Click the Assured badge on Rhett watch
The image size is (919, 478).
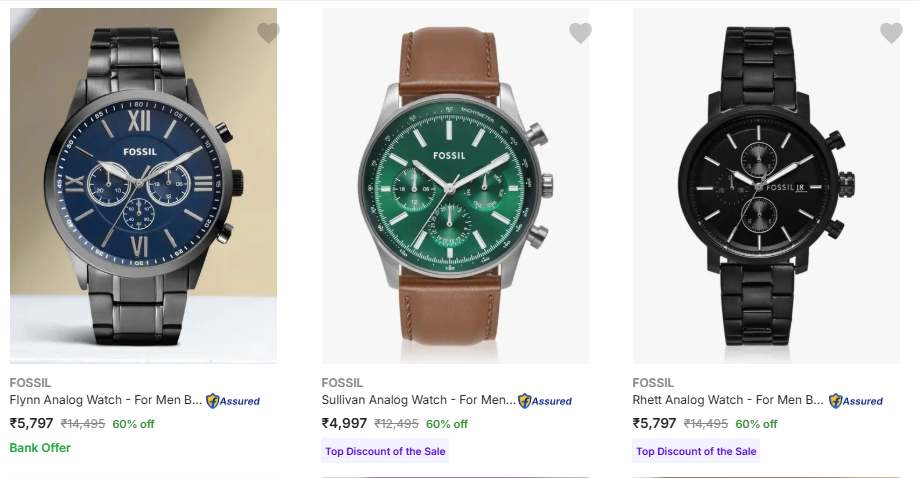click(x=856, y=401)
